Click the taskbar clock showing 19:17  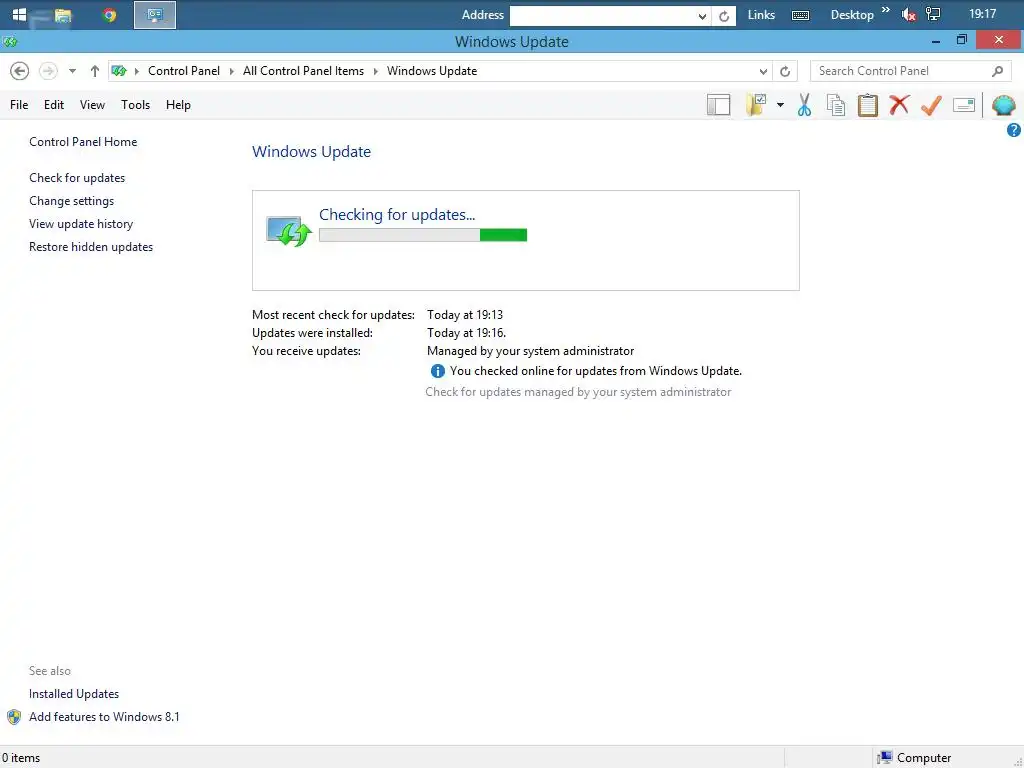(982, 14)
